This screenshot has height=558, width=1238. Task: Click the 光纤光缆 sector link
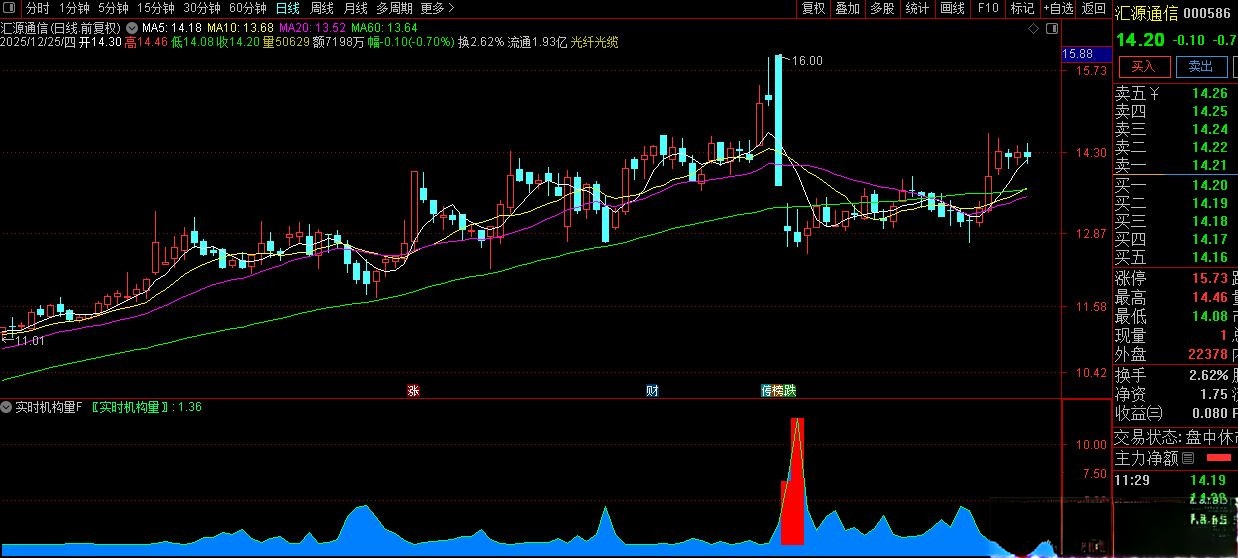tap(594, 42)
